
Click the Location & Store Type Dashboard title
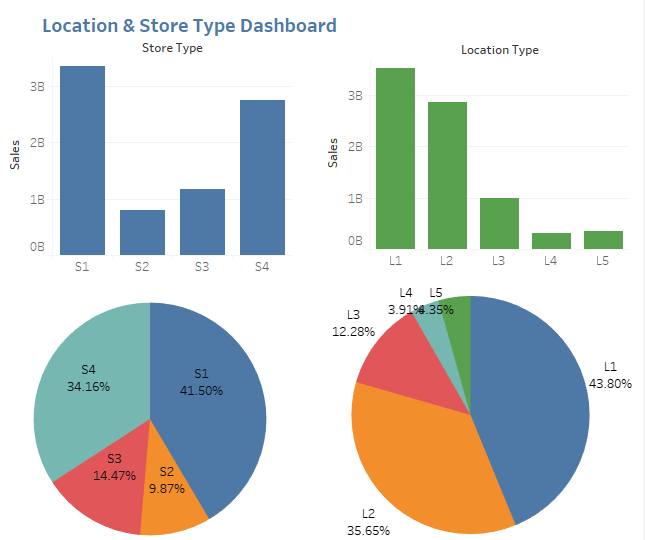(x=189, y=25)
